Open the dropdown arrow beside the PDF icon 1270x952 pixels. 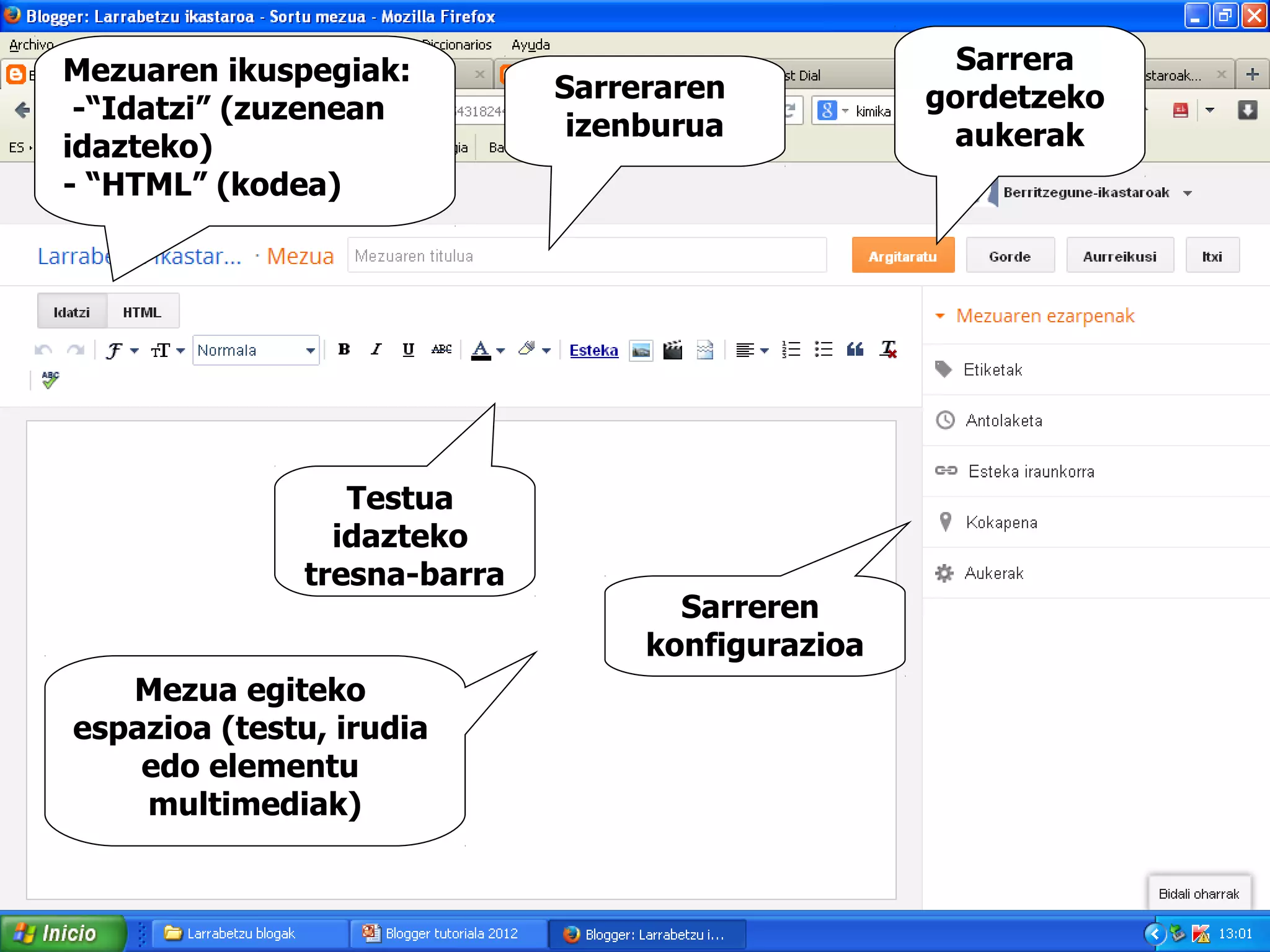1210,110
